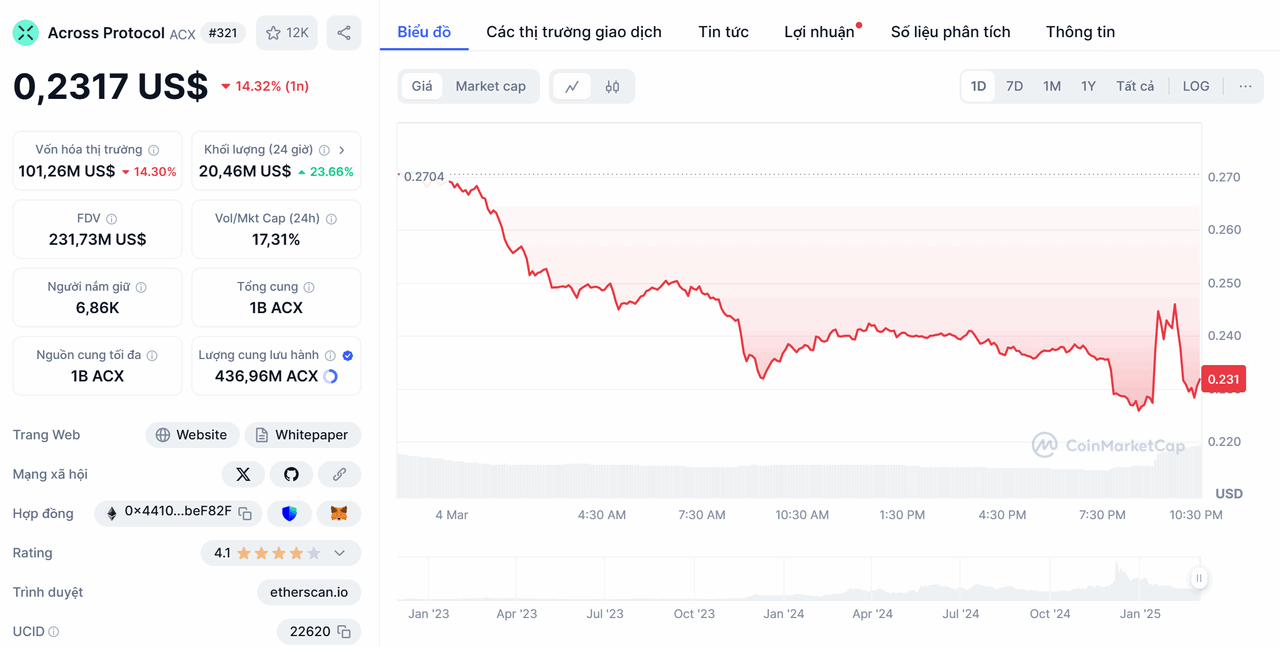
Task: Click the 231,73M US$ FDV value
Action: pos(97,240)
